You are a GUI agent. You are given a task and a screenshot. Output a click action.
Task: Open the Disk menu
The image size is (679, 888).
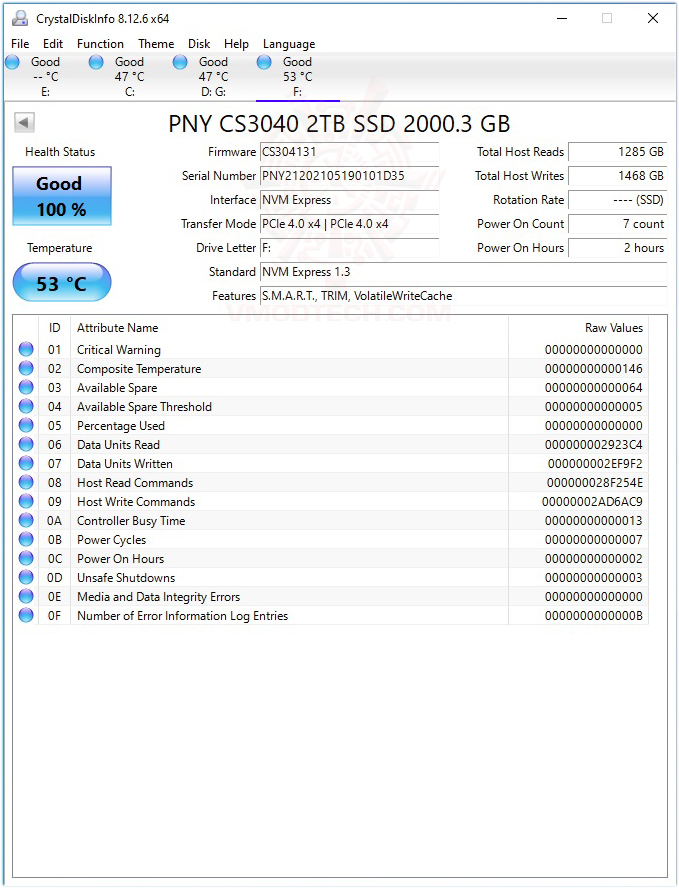click(199, 44)
